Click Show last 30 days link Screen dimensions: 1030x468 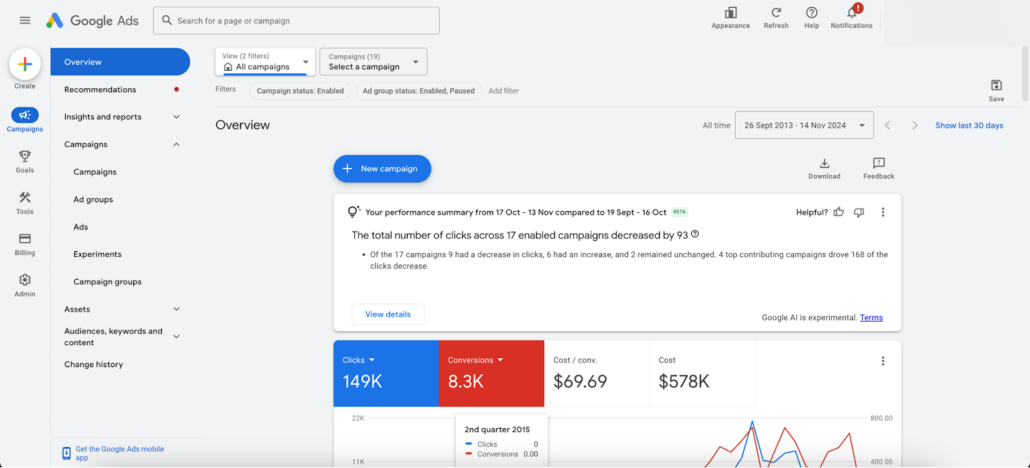point(970,126)
